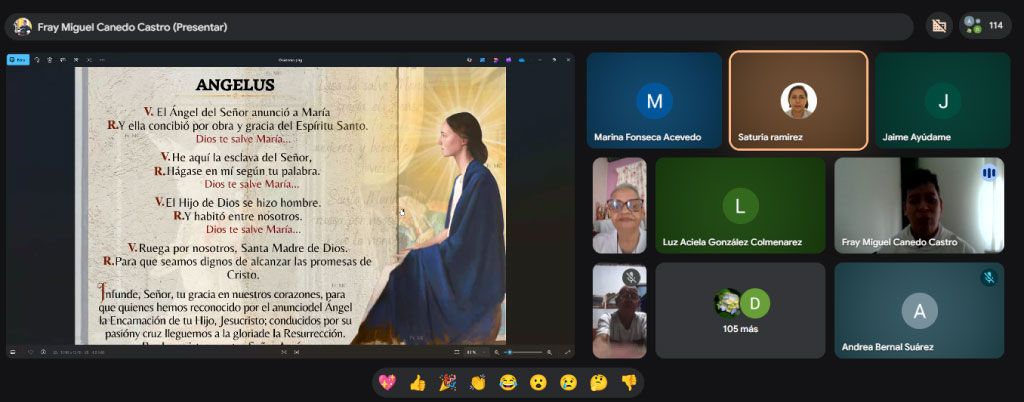
Task: Click the Edit button in the photo viewer
Action: click(18, 60)
